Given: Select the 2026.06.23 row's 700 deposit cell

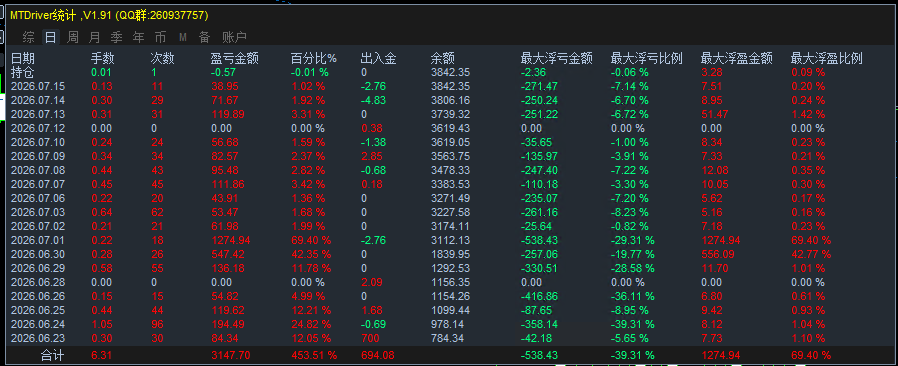Looking at the screenshot, I should click(x=370, y=338).
